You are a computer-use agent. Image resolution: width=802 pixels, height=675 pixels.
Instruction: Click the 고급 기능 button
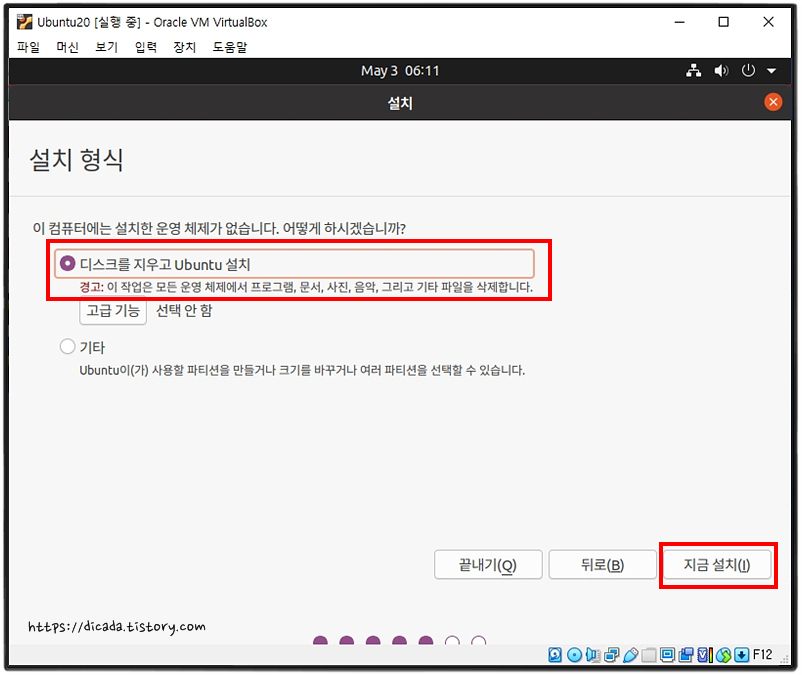point(113,310)
